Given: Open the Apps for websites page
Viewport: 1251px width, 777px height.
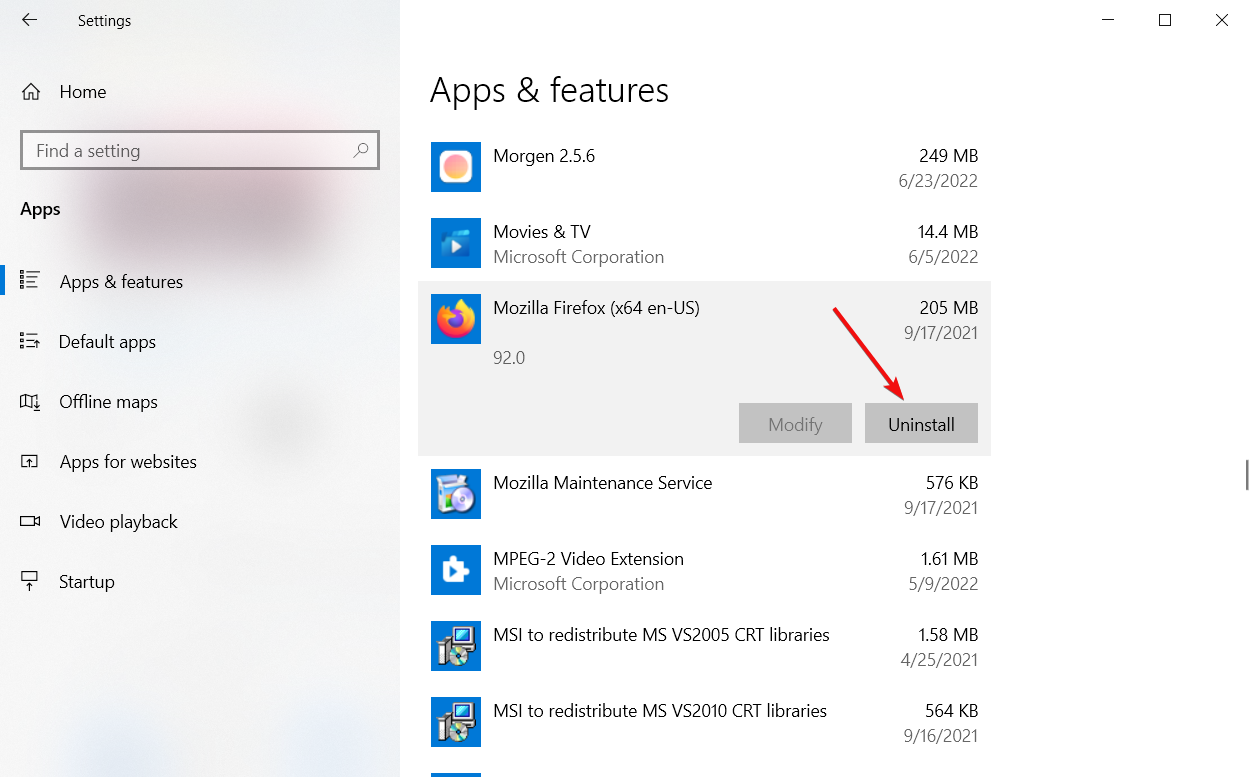Looking at the screenshot, I should [x=200, y=461].
